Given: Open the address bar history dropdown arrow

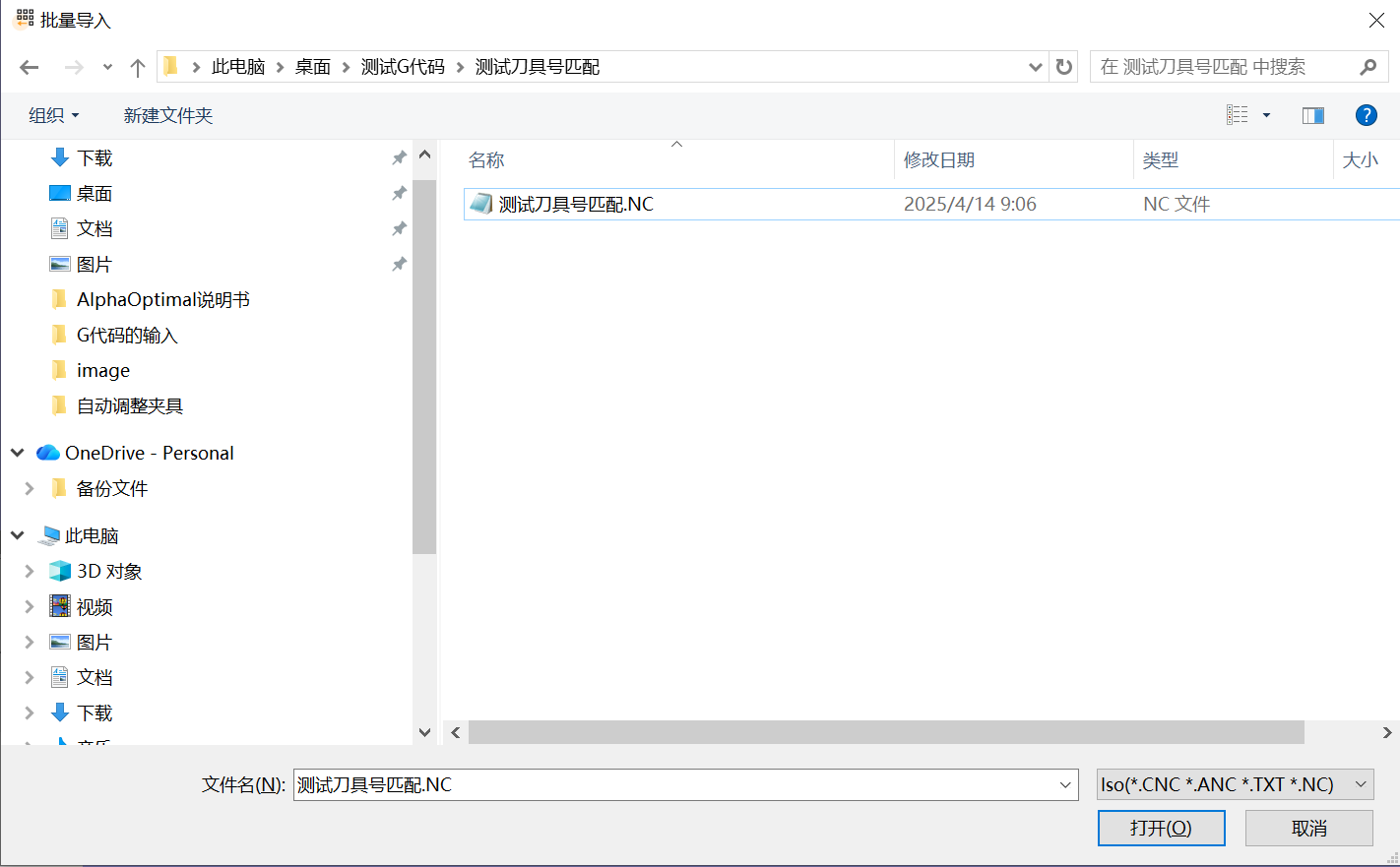Looking at the screenshot, I should click(x=1035, y=66).
